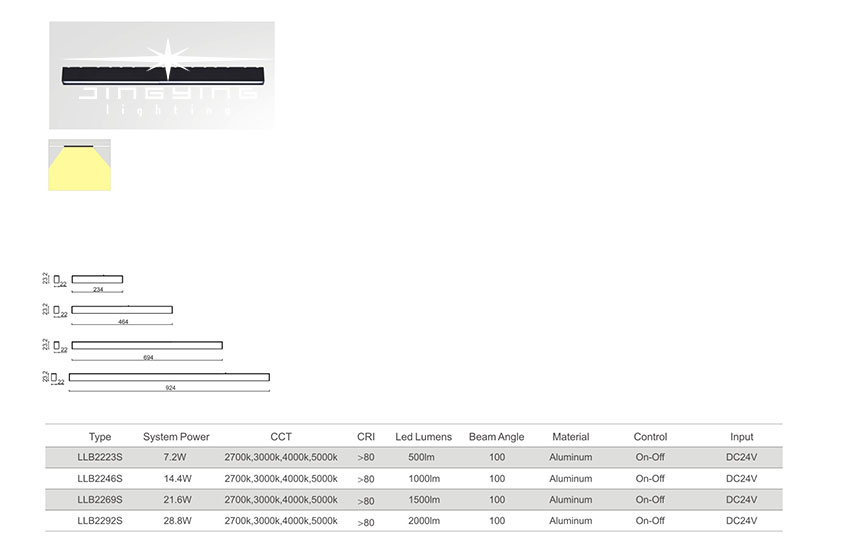Click the System Power column header
Image resolution: width=850 pixels, height=550 pixels.
click(176, 437)
